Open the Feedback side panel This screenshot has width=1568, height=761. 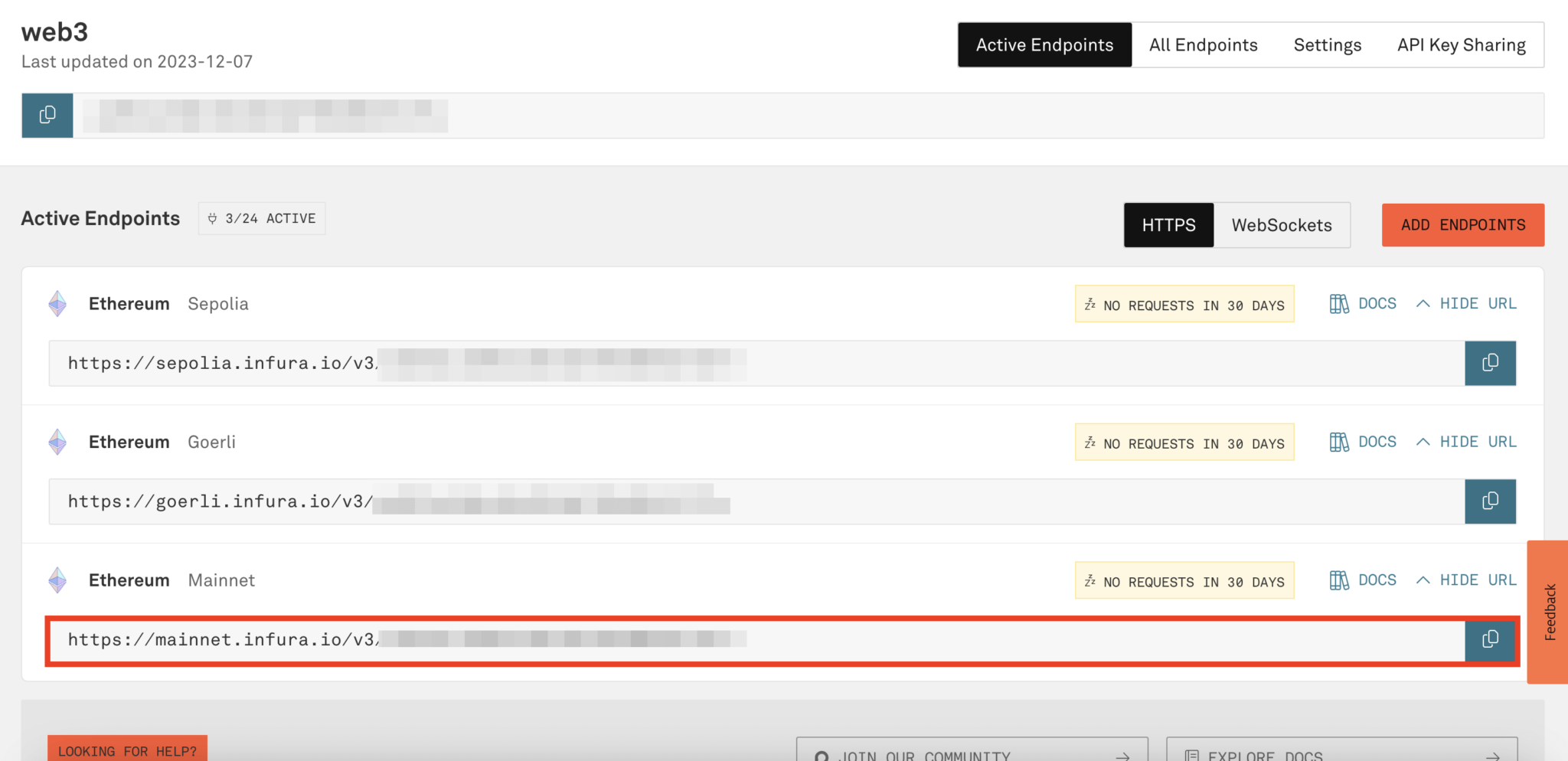pyautogui.click(x=1549, y=612)
